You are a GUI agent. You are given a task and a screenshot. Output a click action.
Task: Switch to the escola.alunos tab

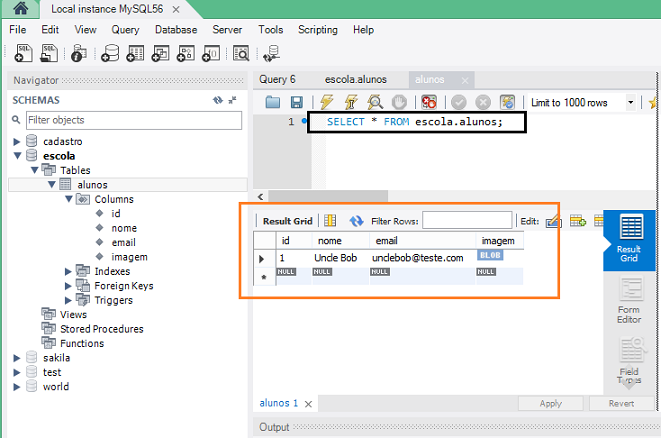[356, 79]
